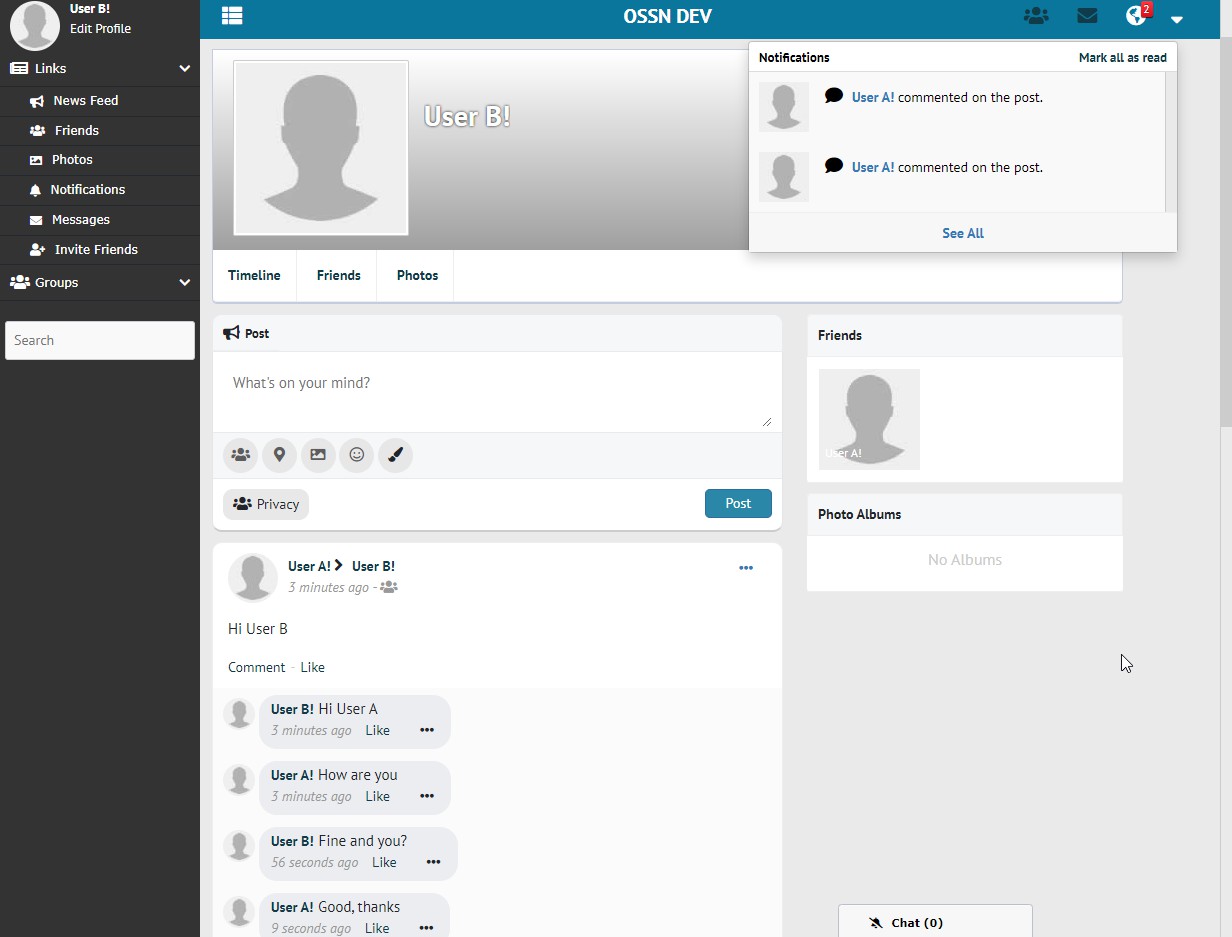Mute chat using bell-slash Chat bar
The width and height of the screenshot is (1232, 937).
point(876,923)
